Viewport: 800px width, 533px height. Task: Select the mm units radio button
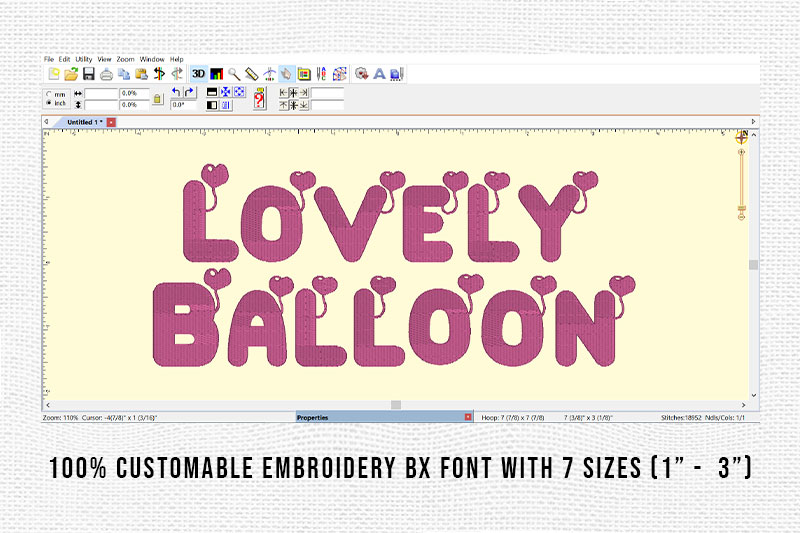click(49, 94)
